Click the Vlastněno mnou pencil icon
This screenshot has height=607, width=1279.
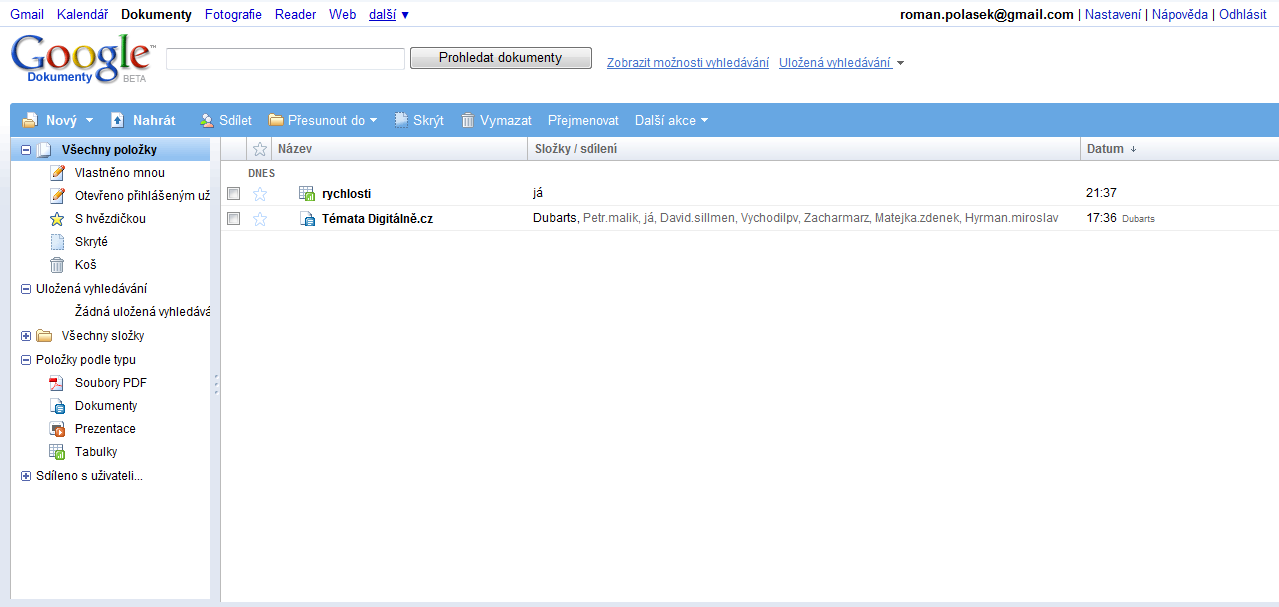tap(57, 173)
